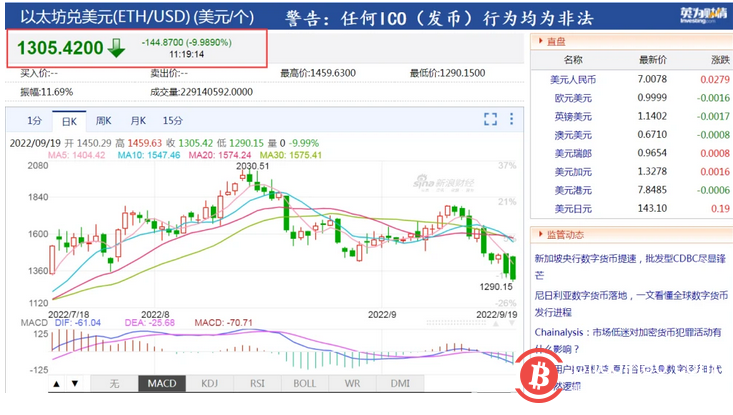Viewport: 733px width, 415px height.
Task: Click the 涨跌 column header
Action: (720, 60)
